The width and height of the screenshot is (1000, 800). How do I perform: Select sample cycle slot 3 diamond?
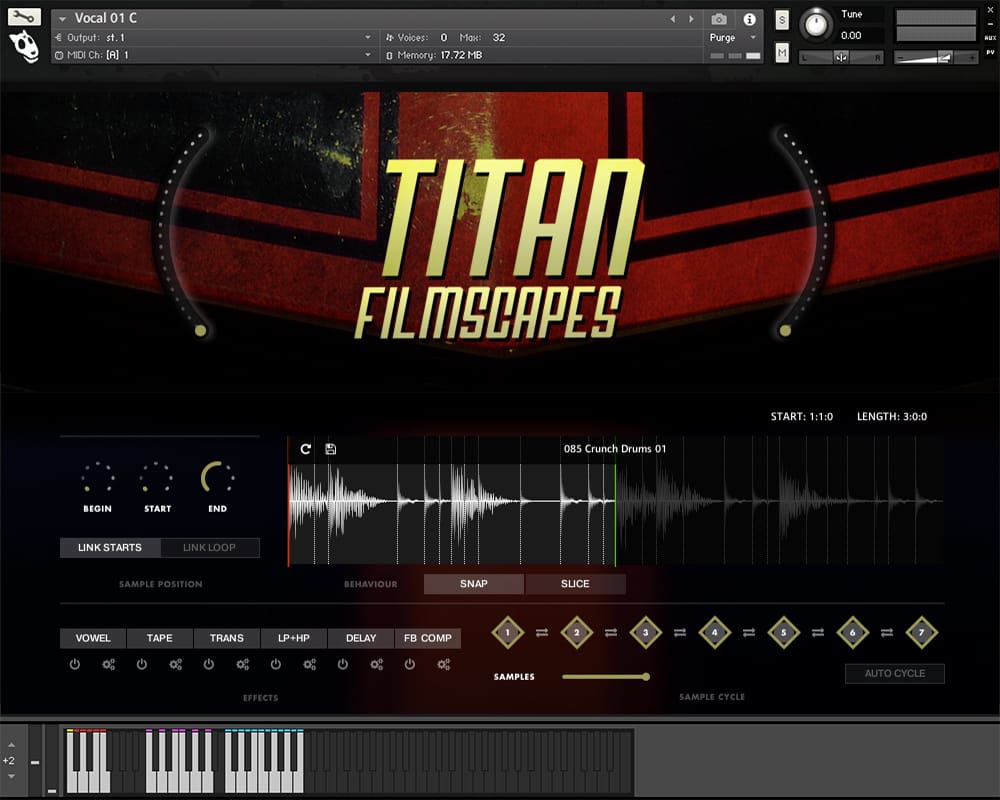(x=646, y=632)
